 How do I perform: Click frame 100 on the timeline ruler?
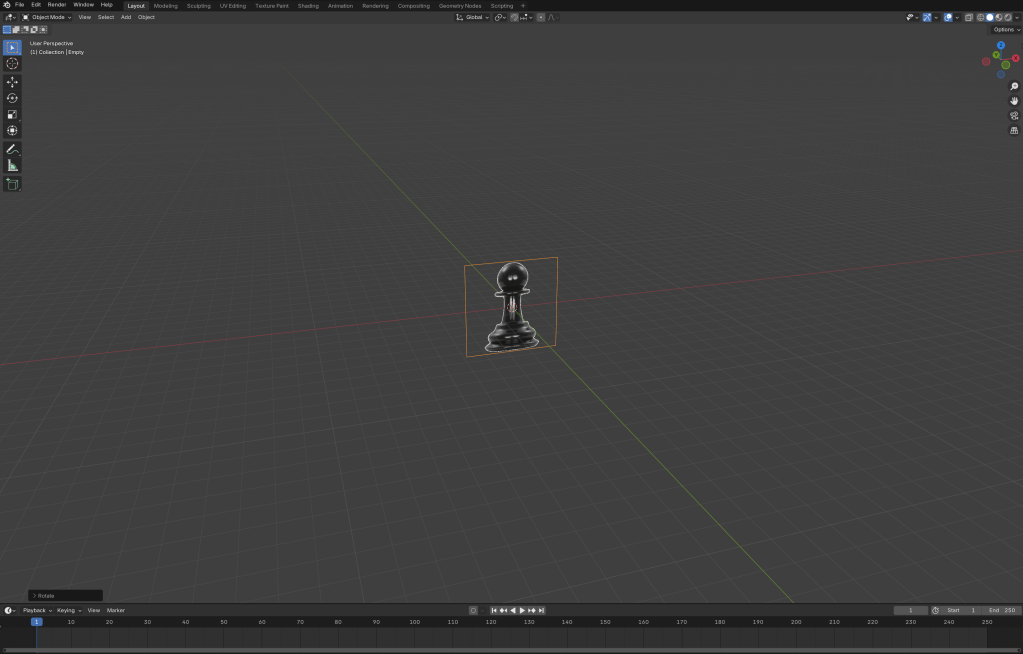[x=414, y=622]
